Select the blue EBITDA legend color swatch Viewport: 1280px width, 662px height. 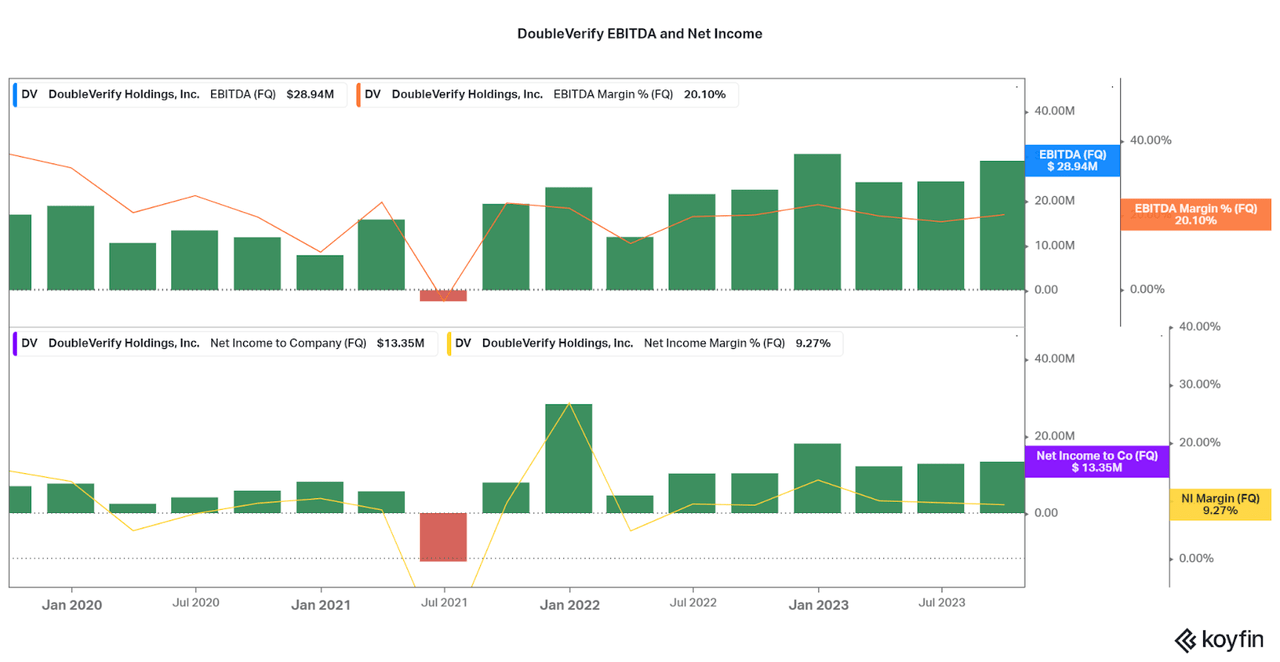click(16, 95)
